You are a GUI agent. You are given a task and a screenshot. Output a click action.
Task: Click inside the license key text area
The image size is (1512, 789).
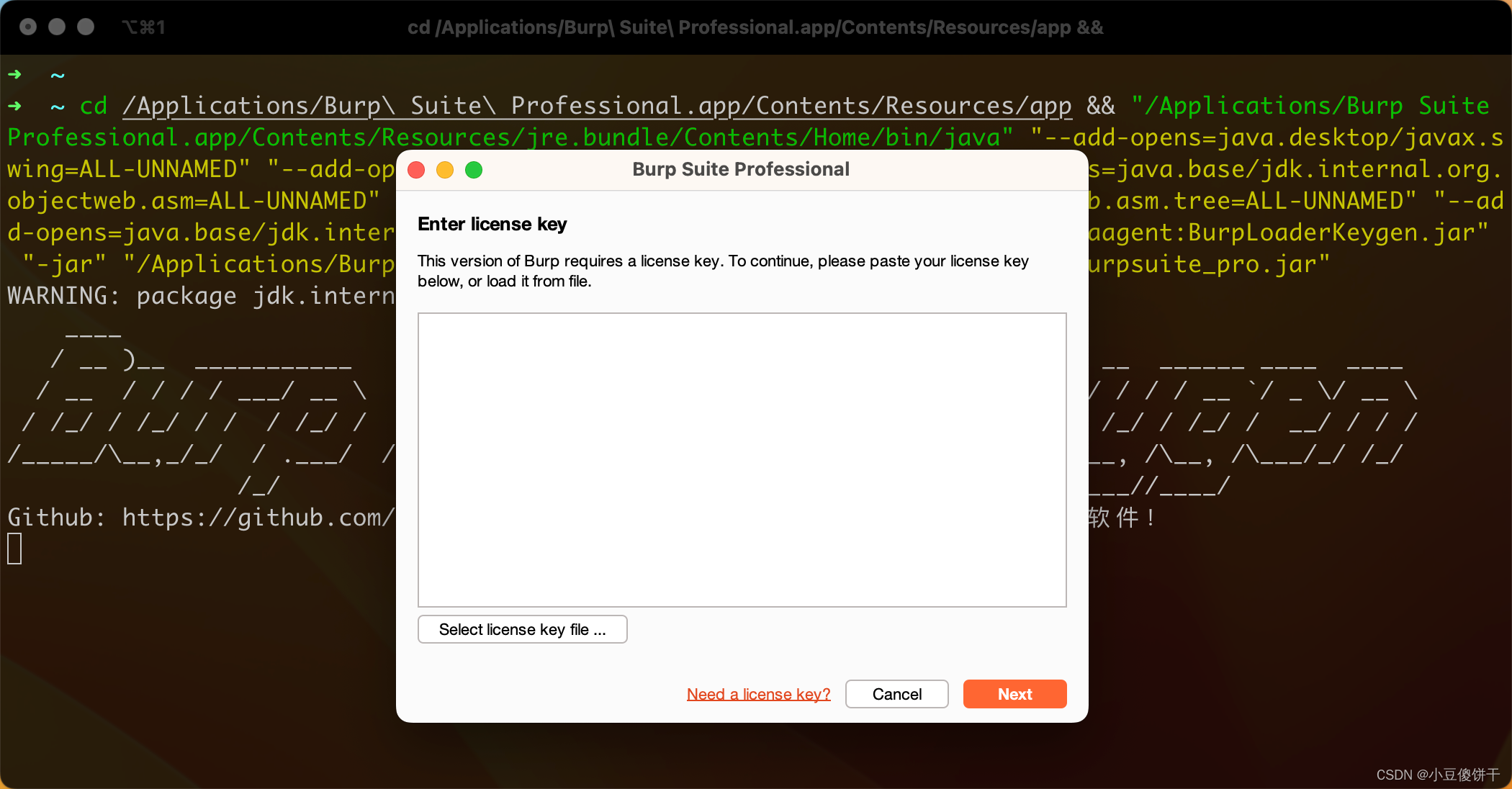742,459
